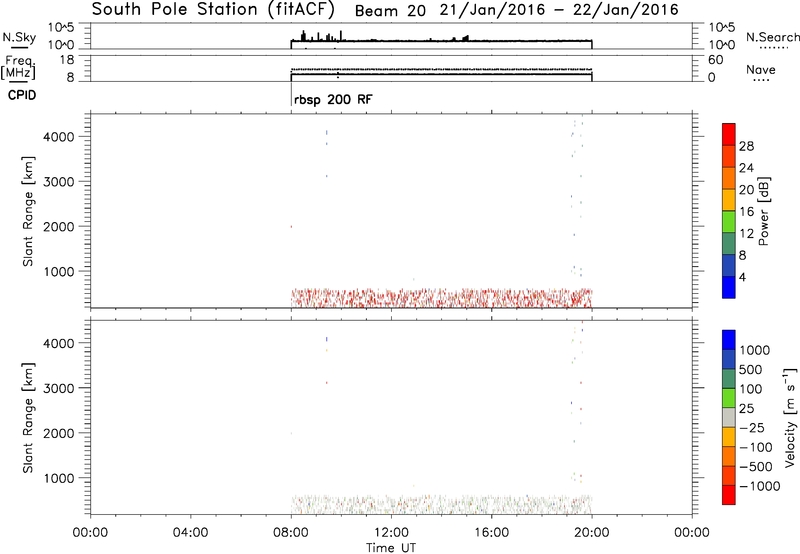The height and width of the screenshot is (554, 800).
Task: Click the '60' tick on the Nave axis
Action: (715, 60)
